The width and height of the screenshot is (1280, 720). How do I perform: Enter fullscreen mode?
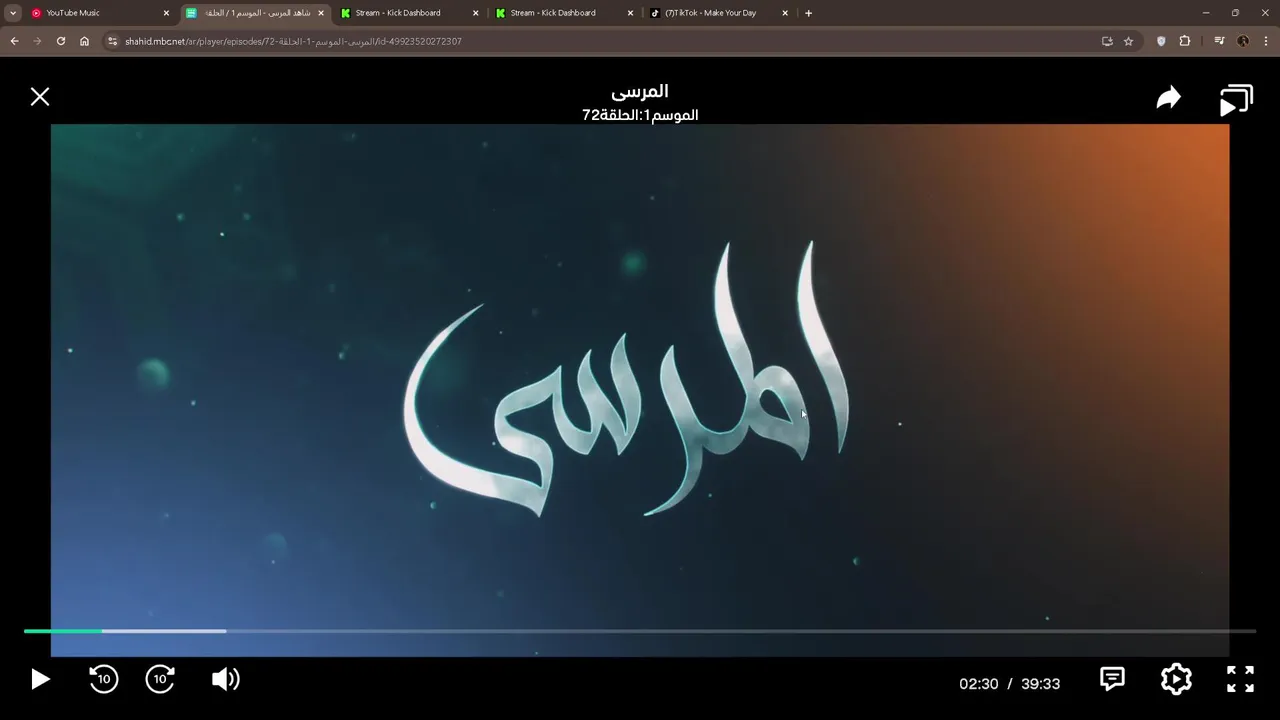click(x=1240, y=679)
